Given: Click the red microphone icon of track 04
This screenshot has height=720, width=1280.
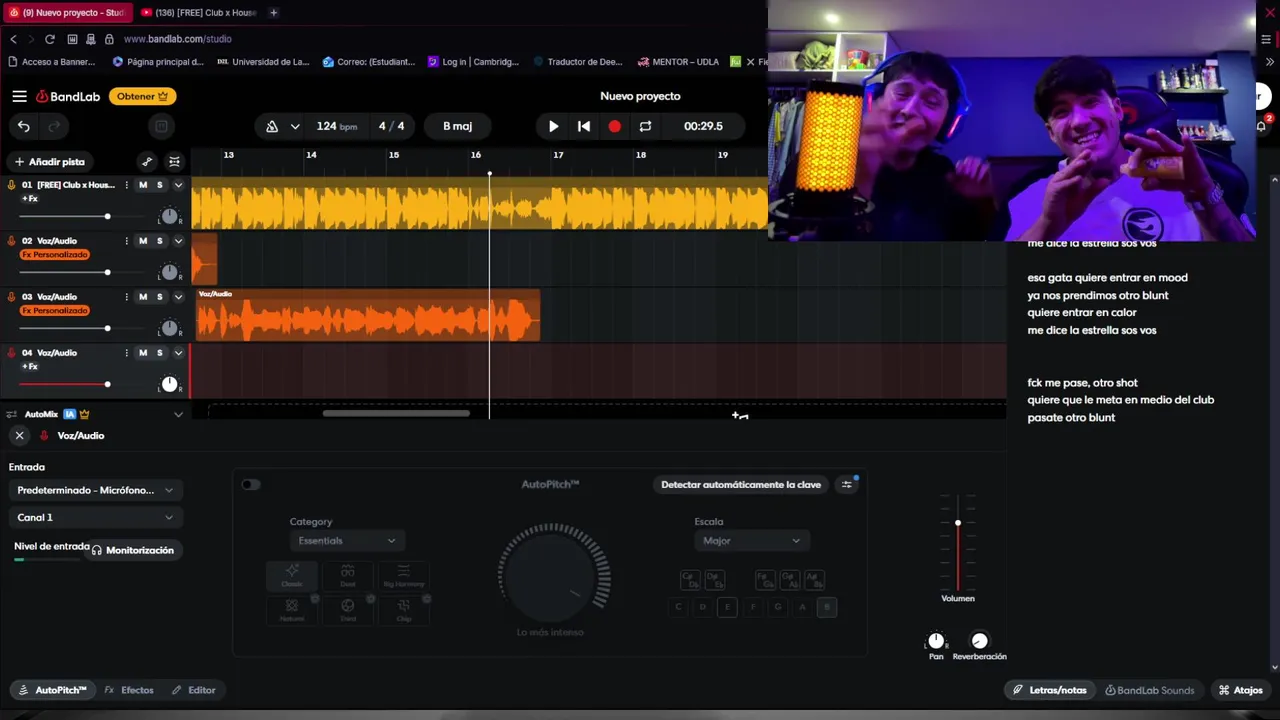Looking at the screenshot, I should [x=11, y=353].
